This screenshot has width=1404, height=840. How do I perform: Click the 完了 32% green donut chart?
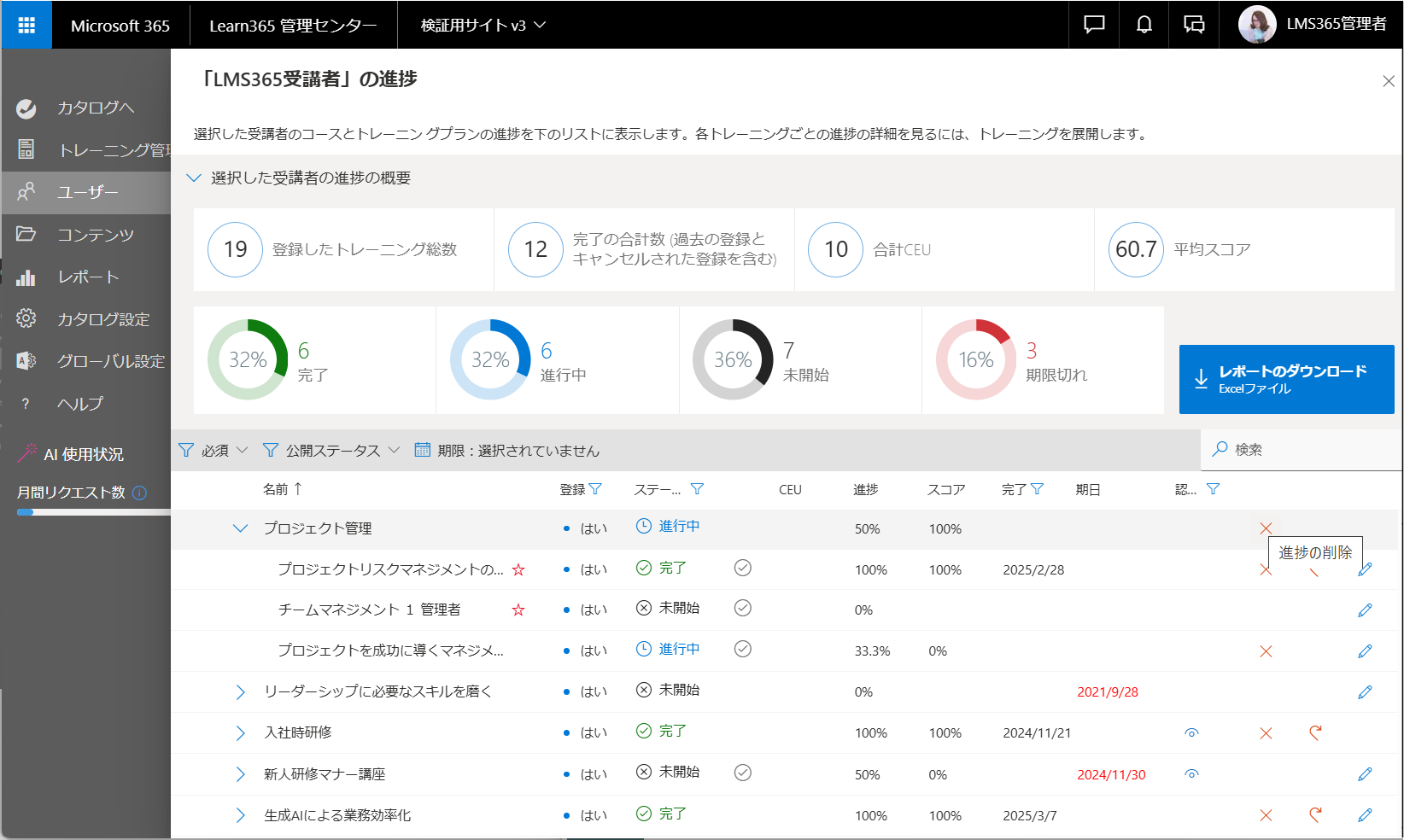click(x=248, y=359)
